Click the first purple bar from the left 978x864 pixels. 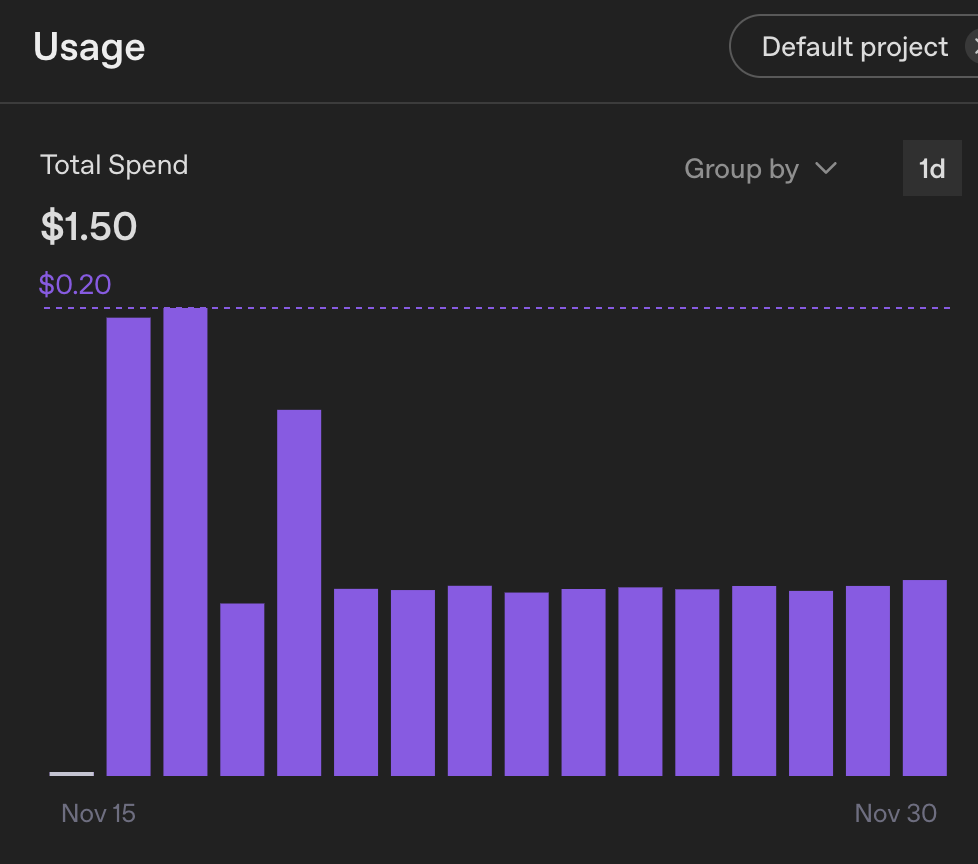click(x=128, y=545)
